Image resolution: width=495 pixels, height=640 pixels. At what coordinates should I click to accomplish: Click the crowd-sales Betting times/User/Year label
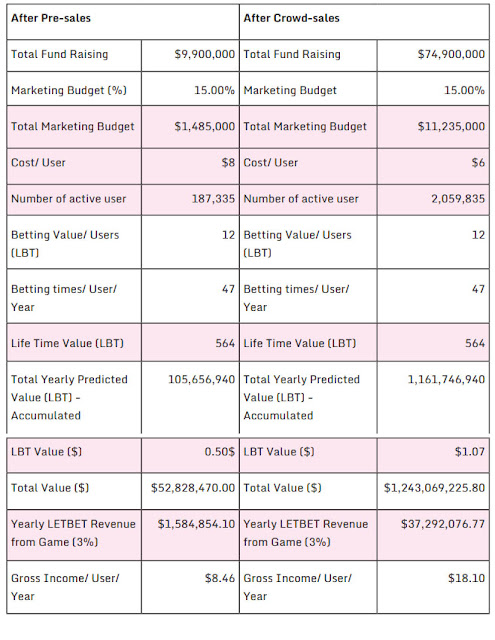pos(296,298)
